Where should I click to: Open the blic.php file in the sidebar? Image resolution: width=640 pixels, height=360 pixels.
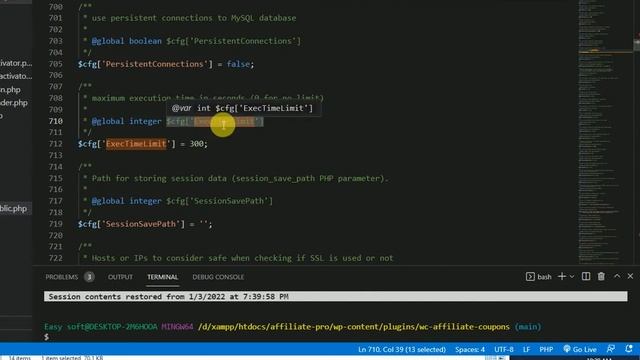pos(13,209)
